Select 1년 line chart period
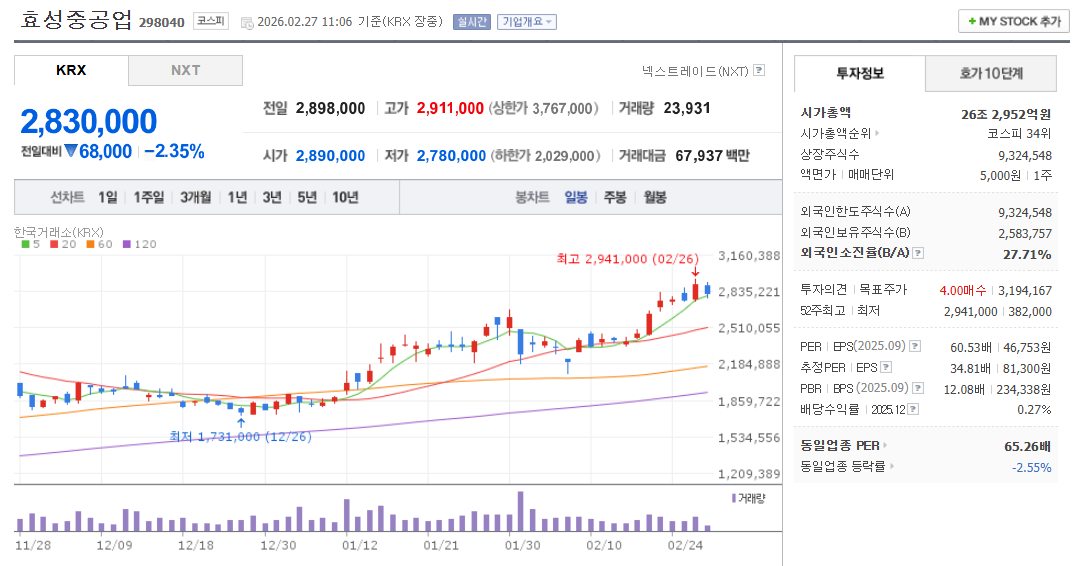The image size is (1088, 566). click(237, 198)
